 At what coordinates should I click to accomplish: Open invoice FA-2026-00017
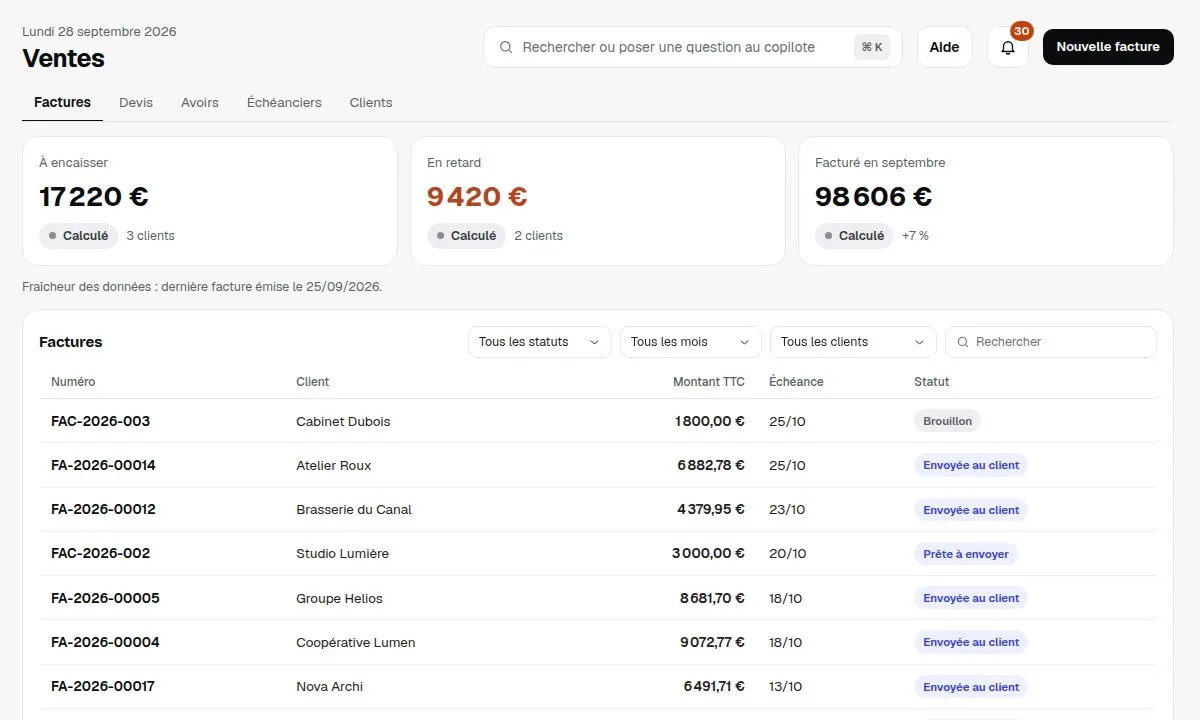click(x=103, y=687)
